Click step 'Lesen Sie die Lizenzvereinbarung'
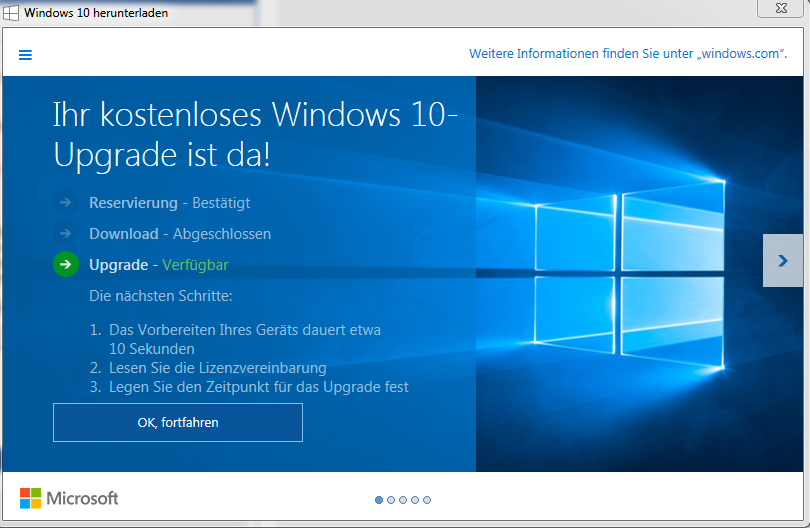Screen dimensions: 810x528 coord(217,368)
